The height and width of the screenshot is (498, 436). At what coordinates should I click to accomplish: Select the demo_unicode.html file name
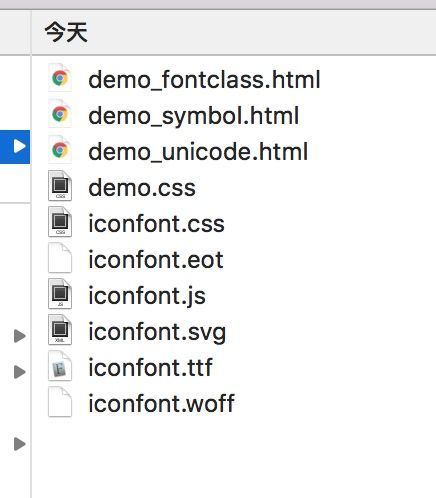[x=198, y=152]
